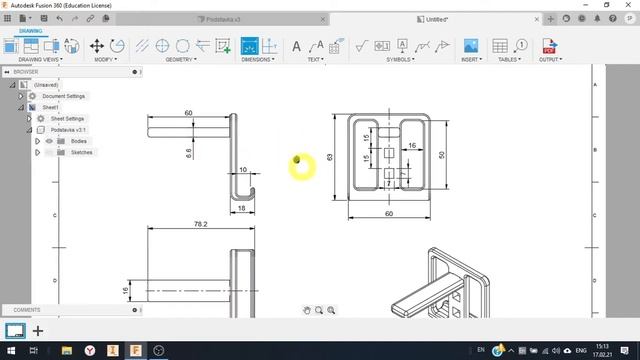Select the Datum Identifier symbol
This screenshot has width=640, height=360.
pyautogui.click(x=402, y=46)
